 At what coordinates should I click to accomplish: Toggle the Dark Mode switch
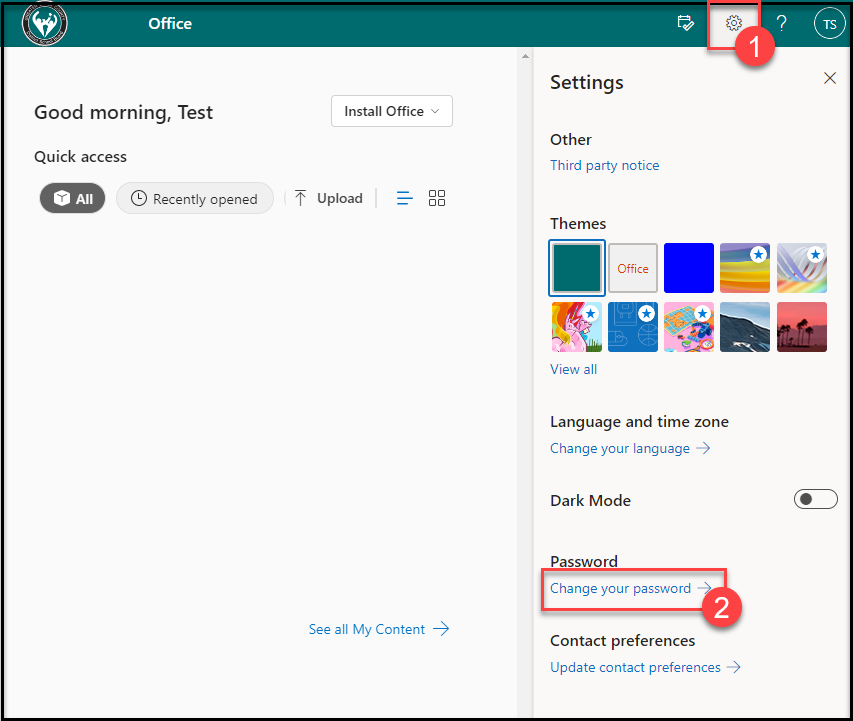pyautogui.click(x=815, y=499)
